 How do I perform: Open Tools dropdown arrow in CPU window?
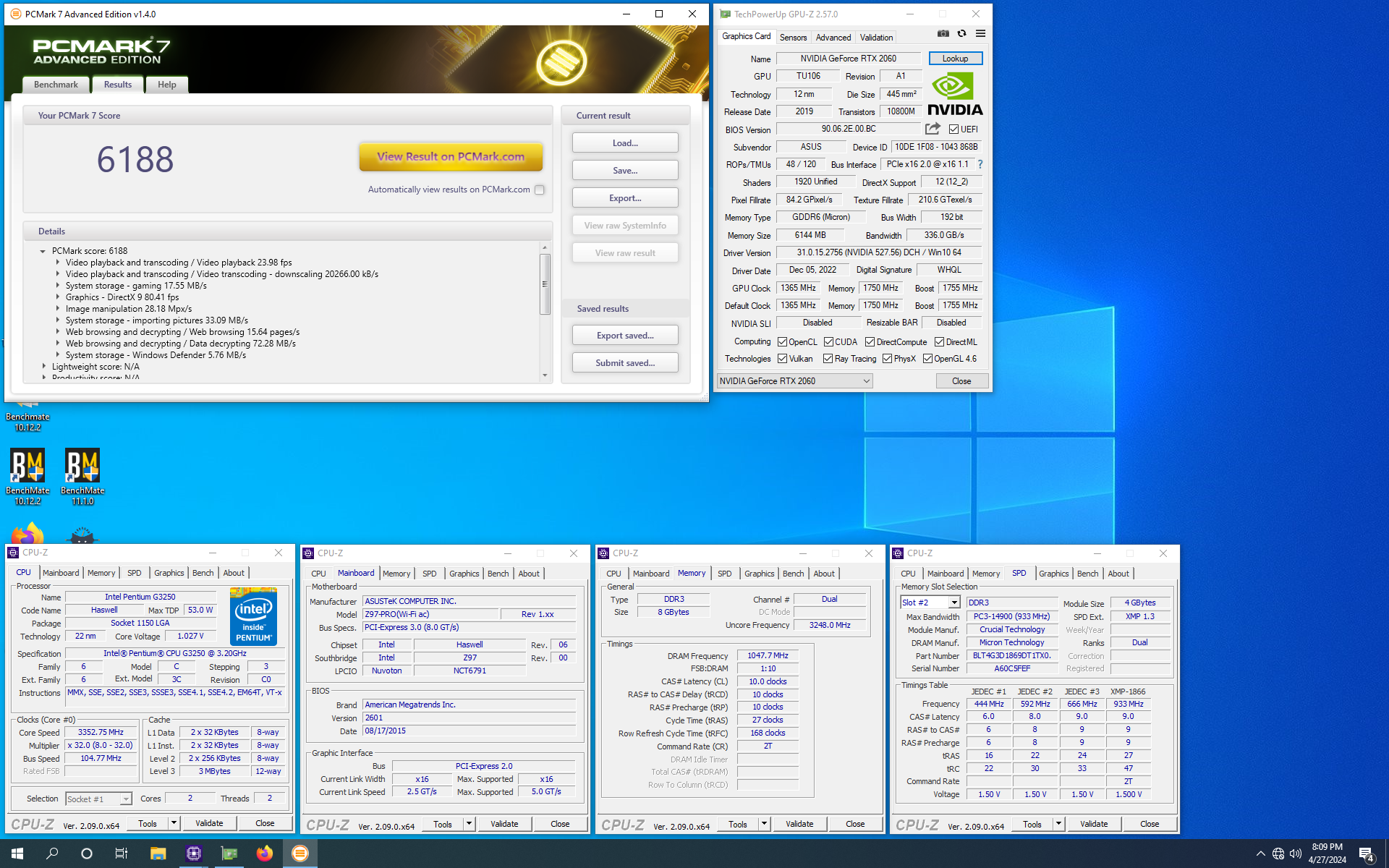(x=174, y=823)
